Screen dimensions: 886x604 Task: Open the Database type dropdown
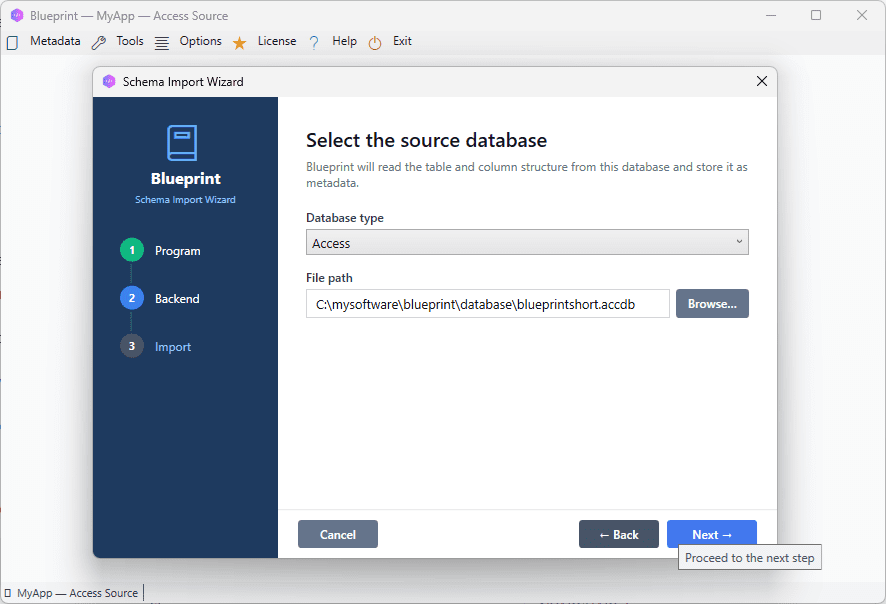[x=527, y=242]
